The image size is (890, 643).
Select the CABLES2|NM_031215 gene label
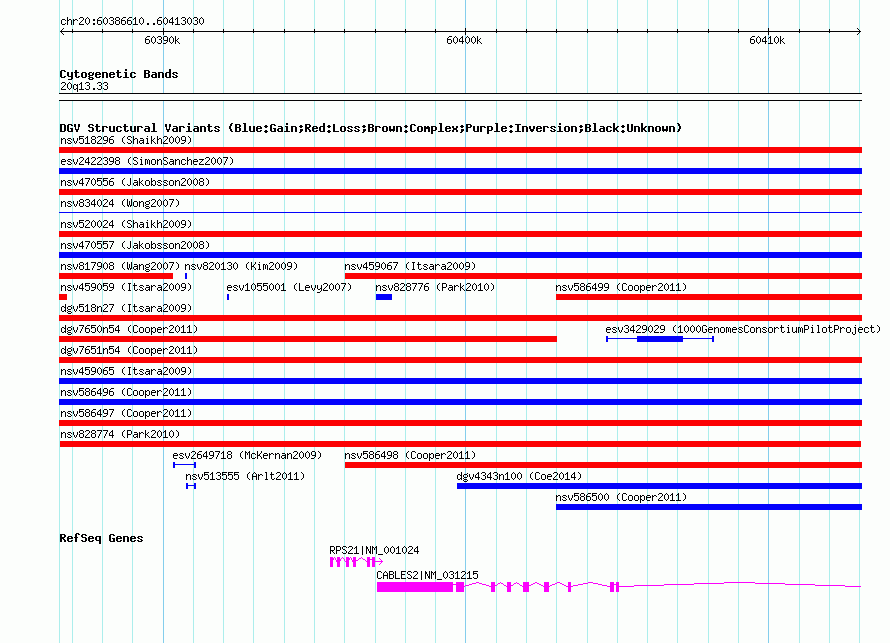427,575
